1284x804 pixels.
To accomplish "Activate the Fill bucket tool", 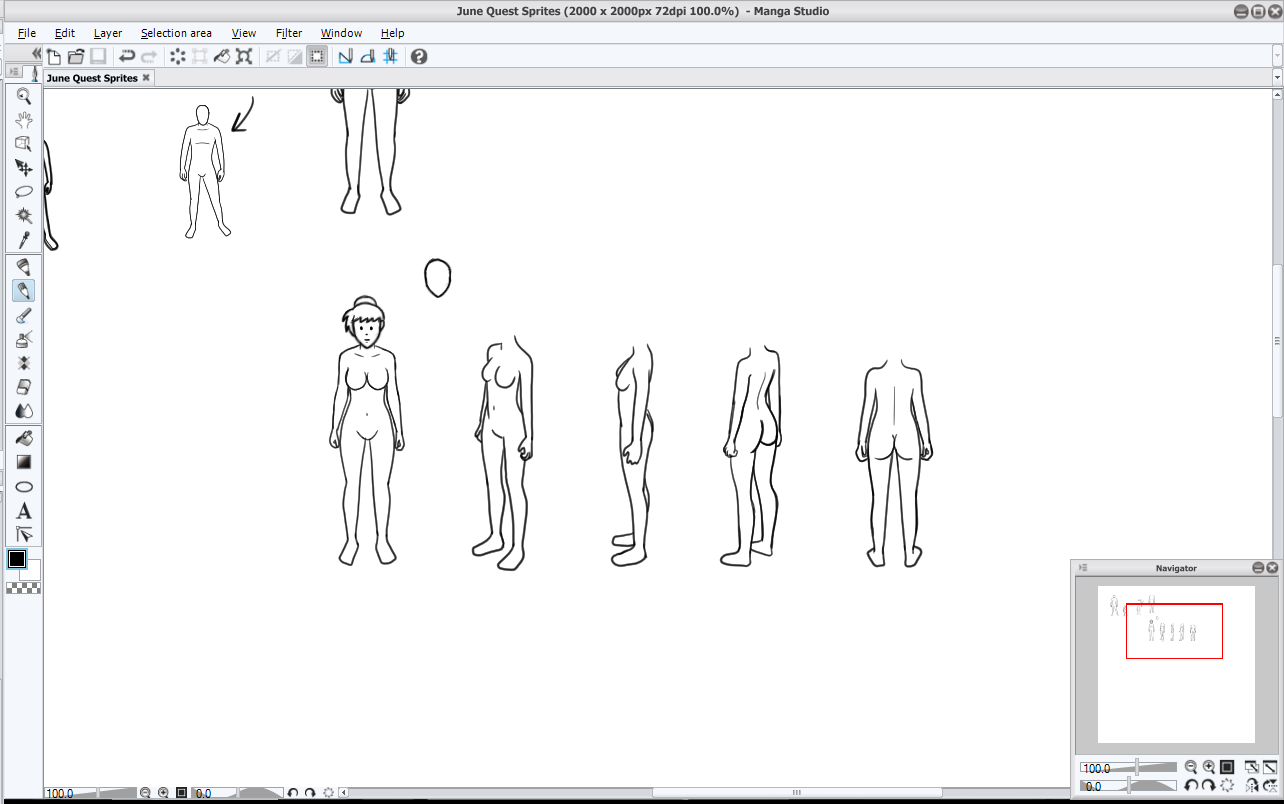I will click(24, 438).
